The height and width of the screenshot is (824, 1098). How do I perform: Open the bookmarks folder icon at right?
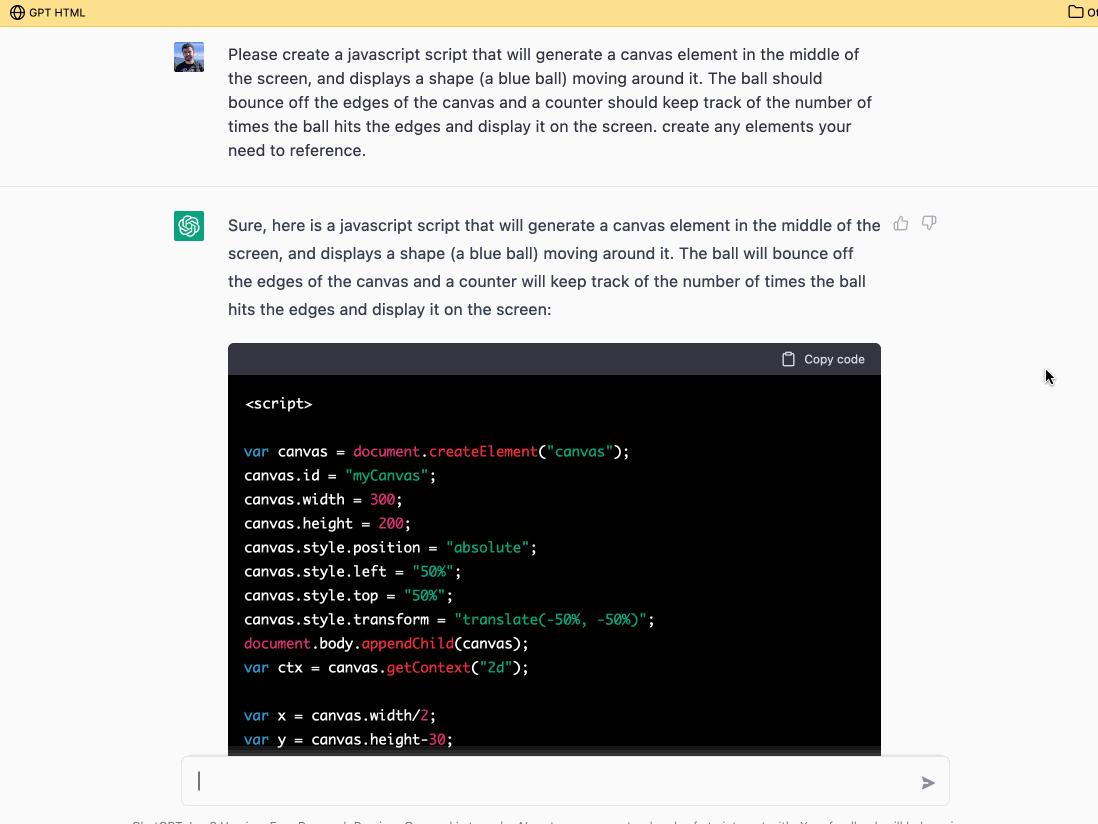click(x=1076, y=12)
